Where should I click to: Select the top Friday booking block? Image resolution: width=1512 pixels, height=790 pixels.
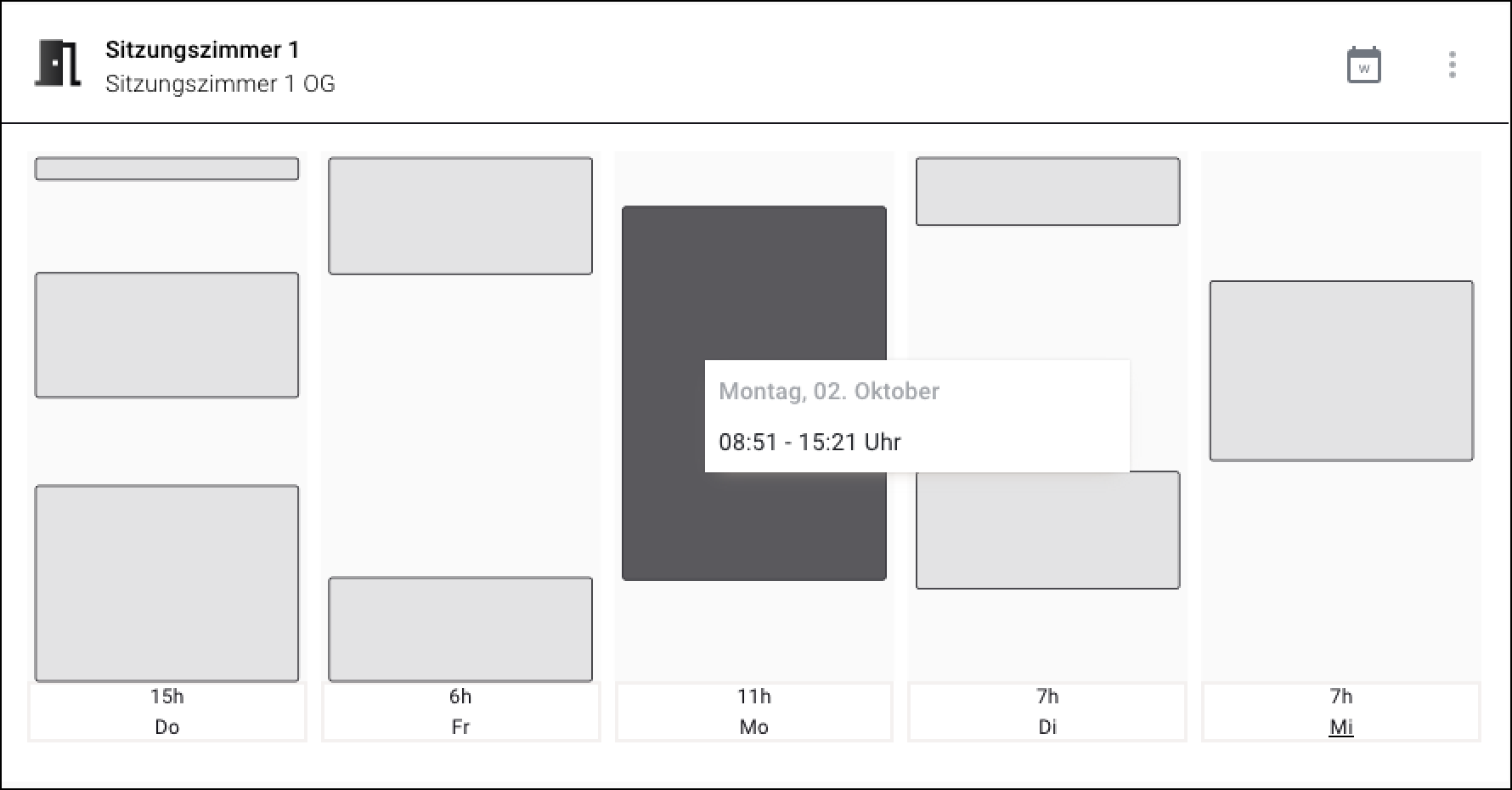[460, 216]
